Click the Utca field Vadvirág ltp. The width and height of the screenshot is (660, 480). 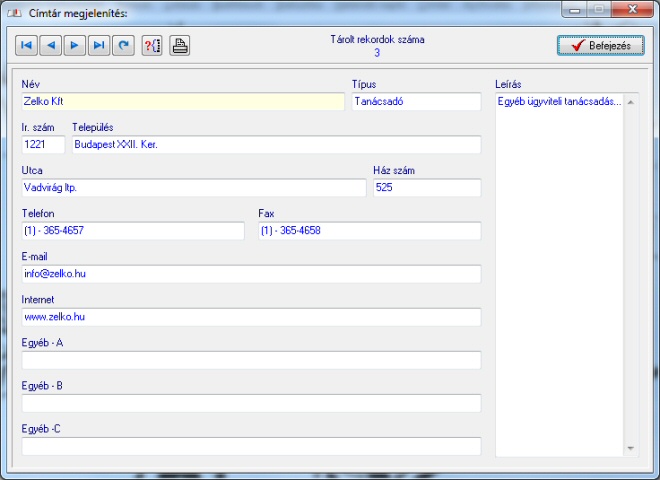(x=194, y=188)
